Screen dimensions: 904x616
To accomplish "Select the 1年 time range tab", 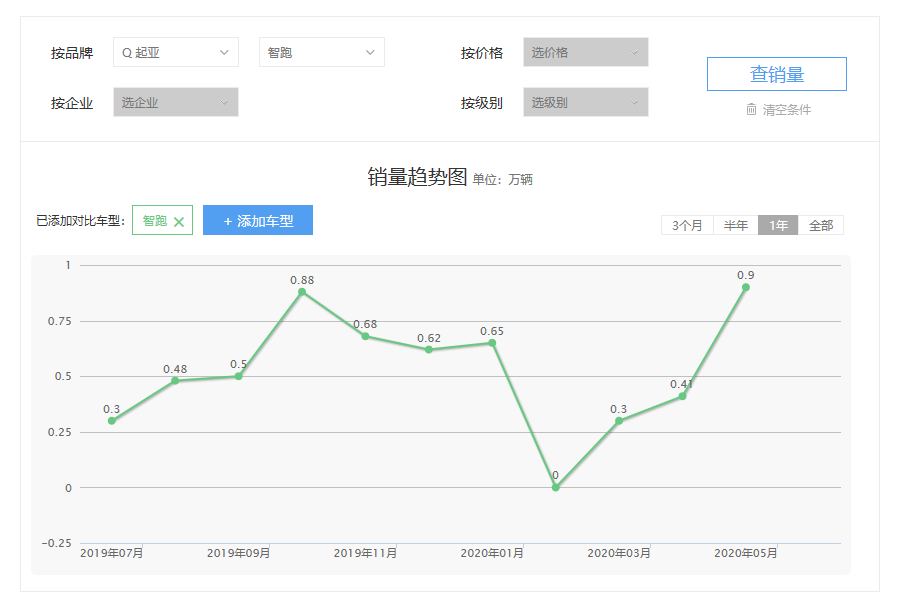I will 778,226.
